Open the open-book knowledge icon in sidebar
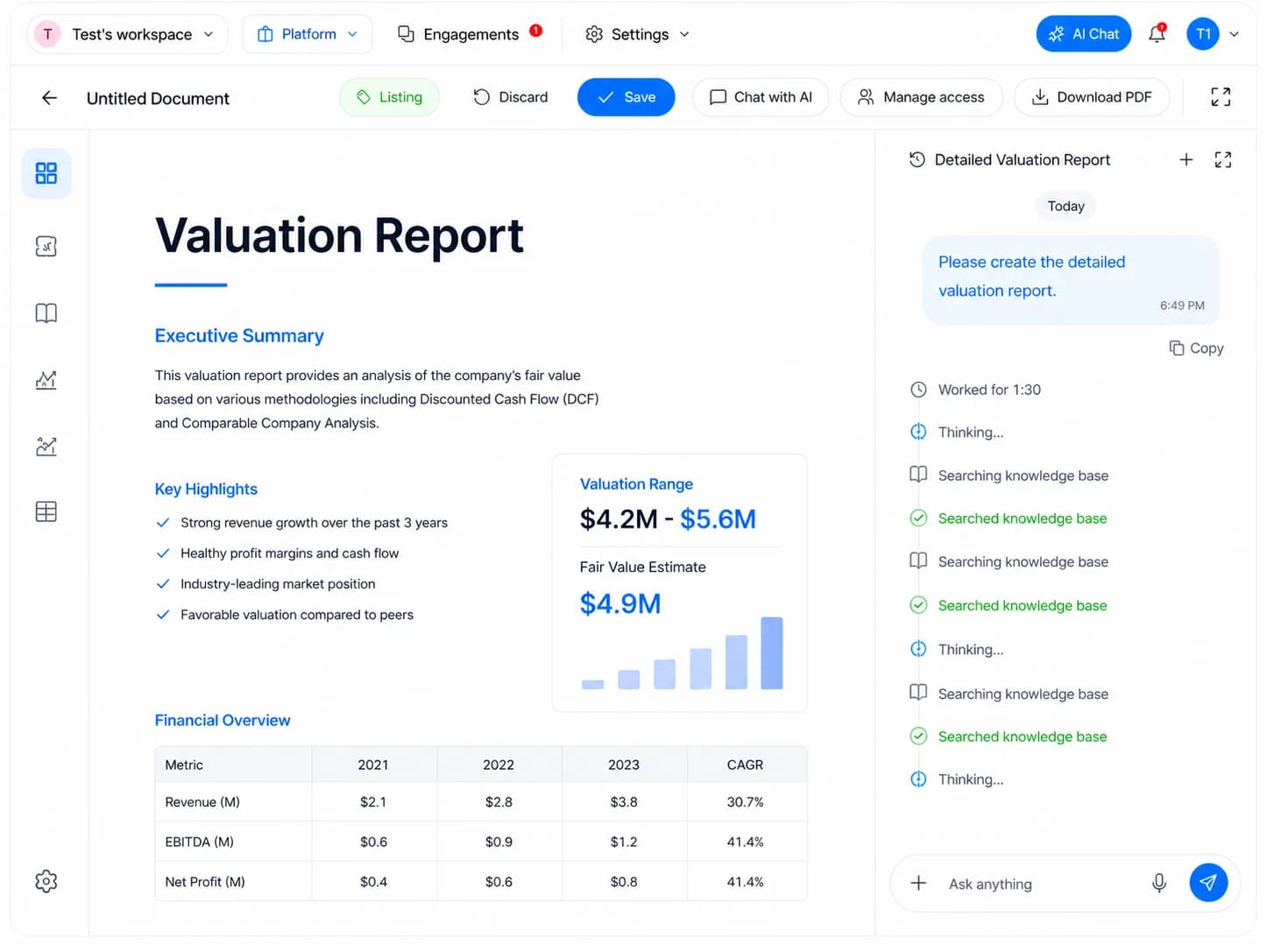This screenshot has width=1267, height=952. pos(46,314)
